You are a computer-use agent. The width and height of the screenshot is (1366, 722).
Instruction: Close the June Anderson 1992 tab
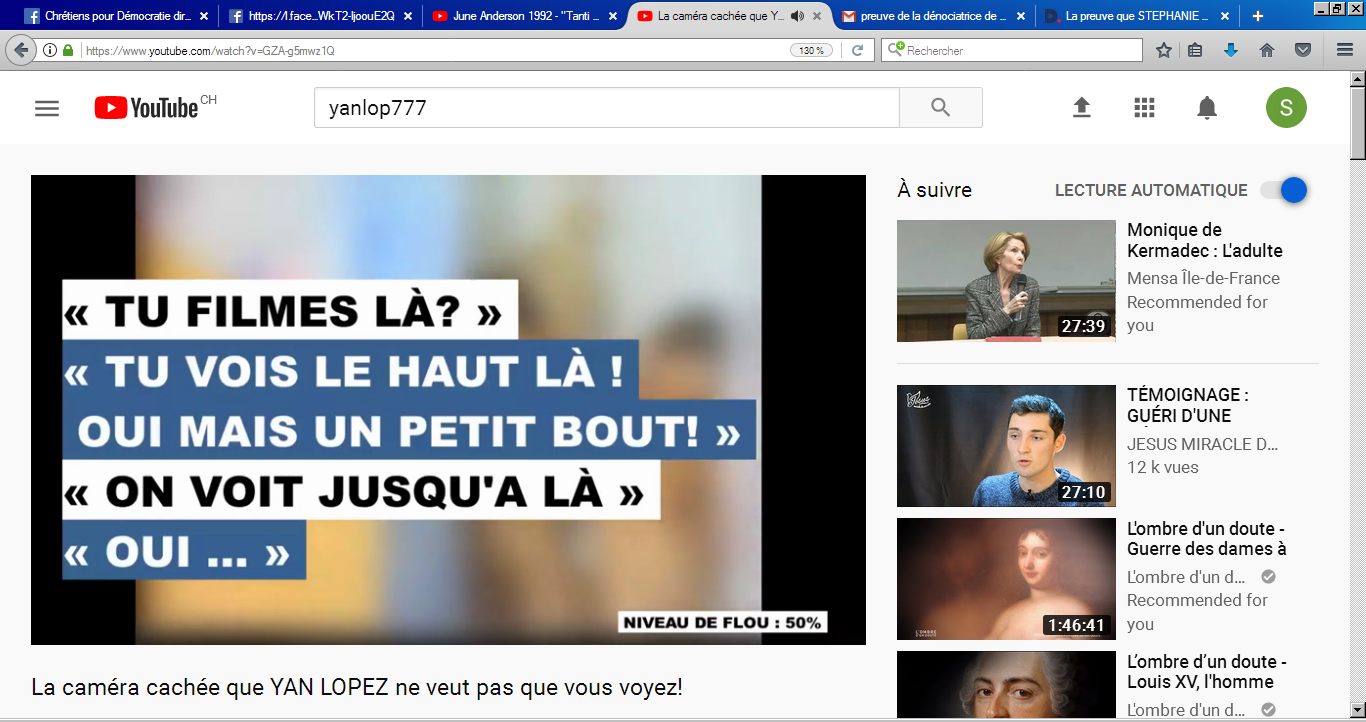click(612, 16)
